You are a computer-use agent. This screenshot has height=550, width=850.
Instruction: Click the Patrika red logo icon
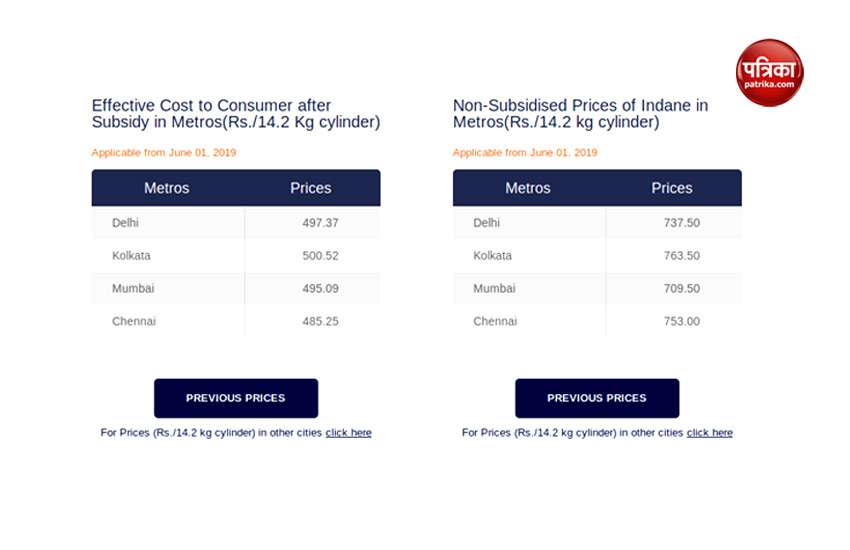tap(769, 73)
